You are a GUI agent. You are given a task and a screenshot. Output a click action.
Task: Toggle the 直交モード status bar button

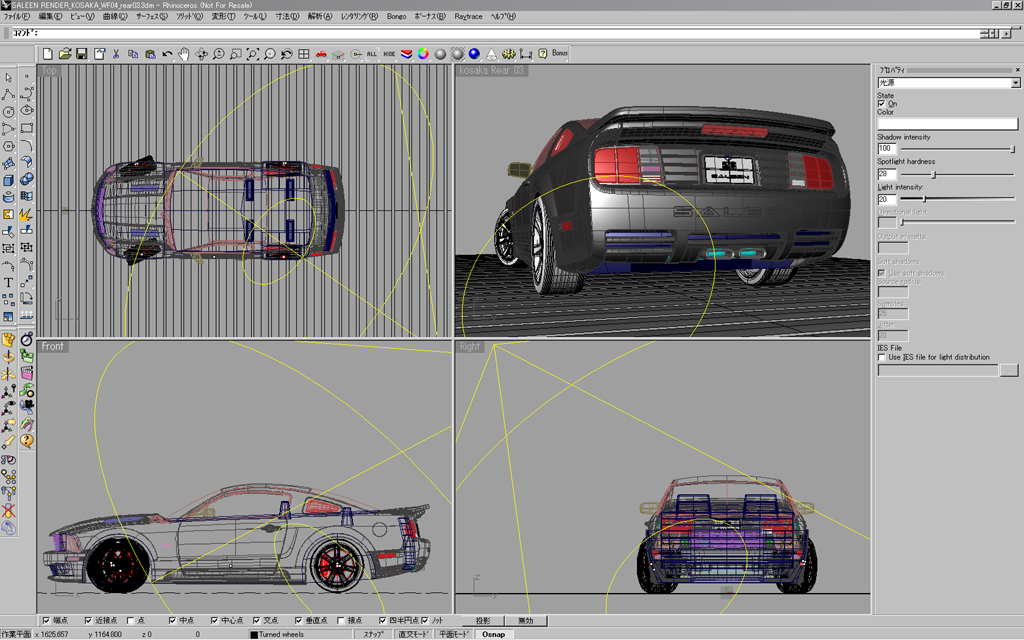pos(413,634)
